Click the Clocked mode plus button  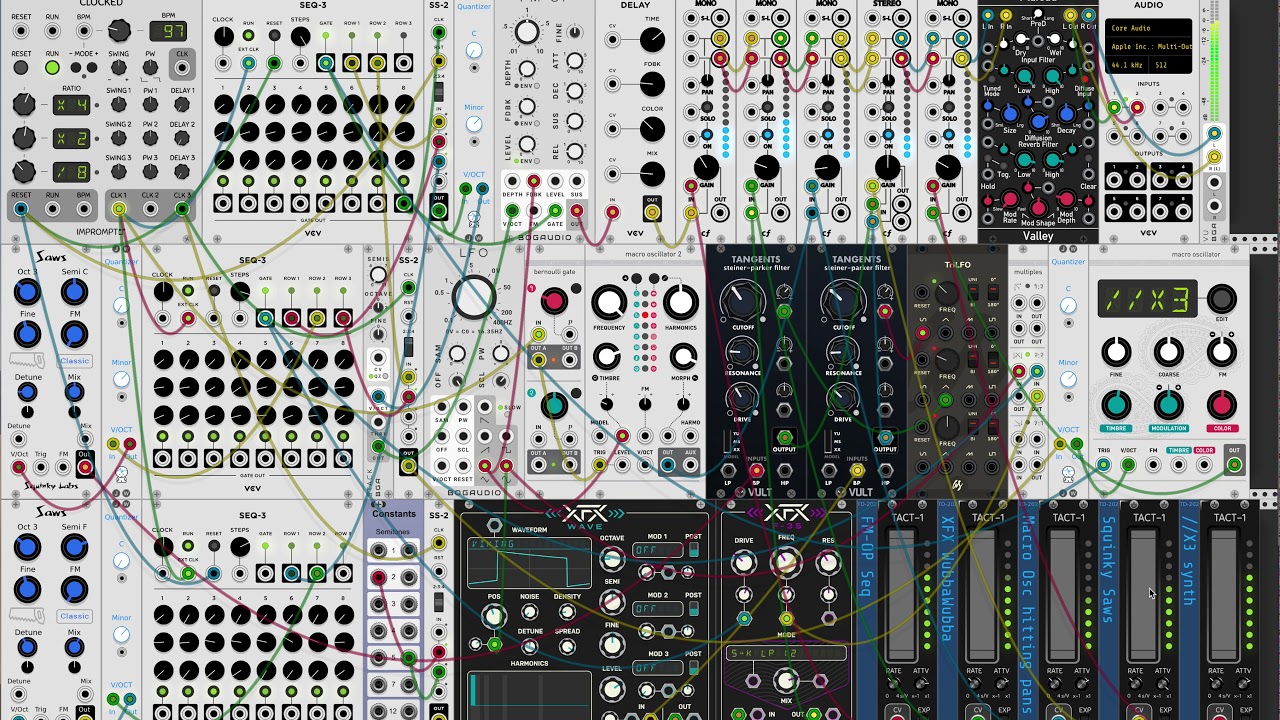[x=92, y=68]
